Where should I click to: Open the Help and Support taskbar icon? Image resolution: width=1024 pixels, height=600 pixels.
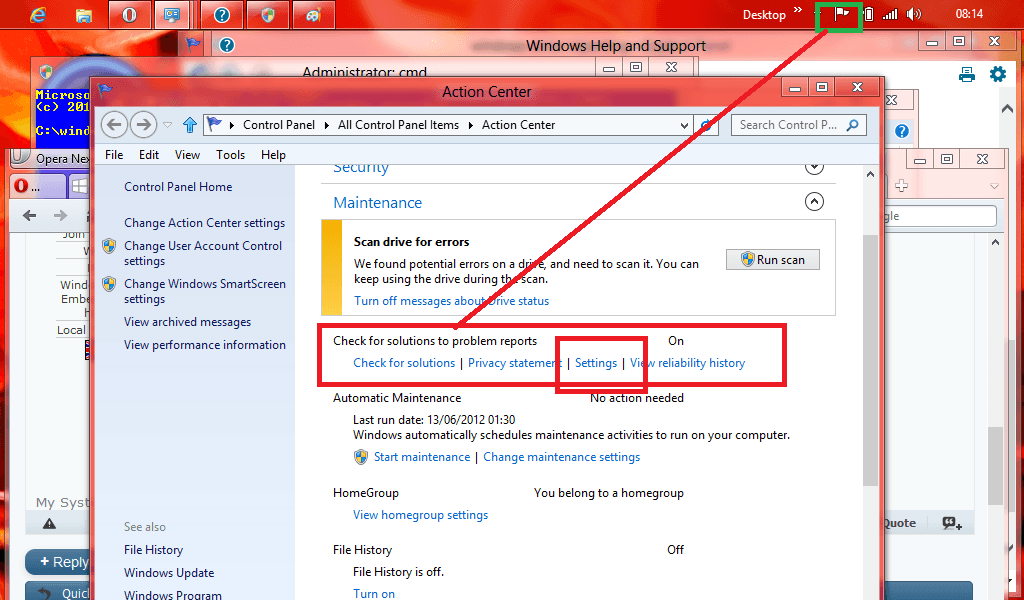tap(222, 14)
